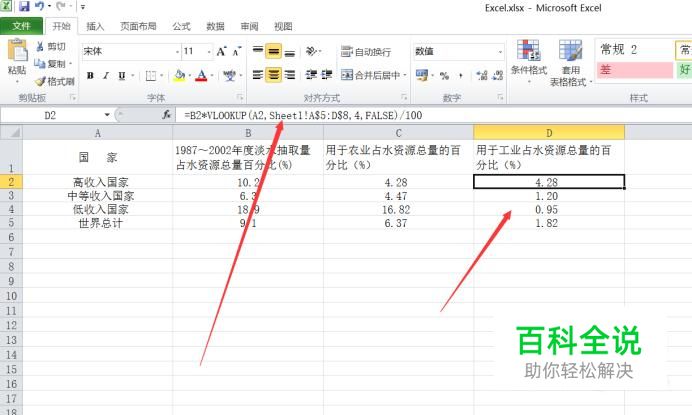This screenshot has height=415, width=692.
Task: Switch to the 视图 (View) tab
Action: pos(283,26)
